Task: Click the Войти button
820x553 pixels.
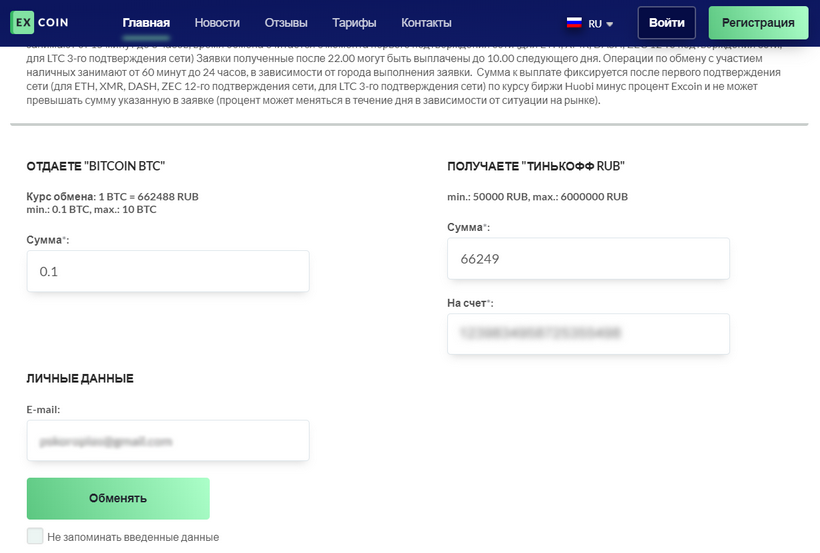Action: point(667,22)
